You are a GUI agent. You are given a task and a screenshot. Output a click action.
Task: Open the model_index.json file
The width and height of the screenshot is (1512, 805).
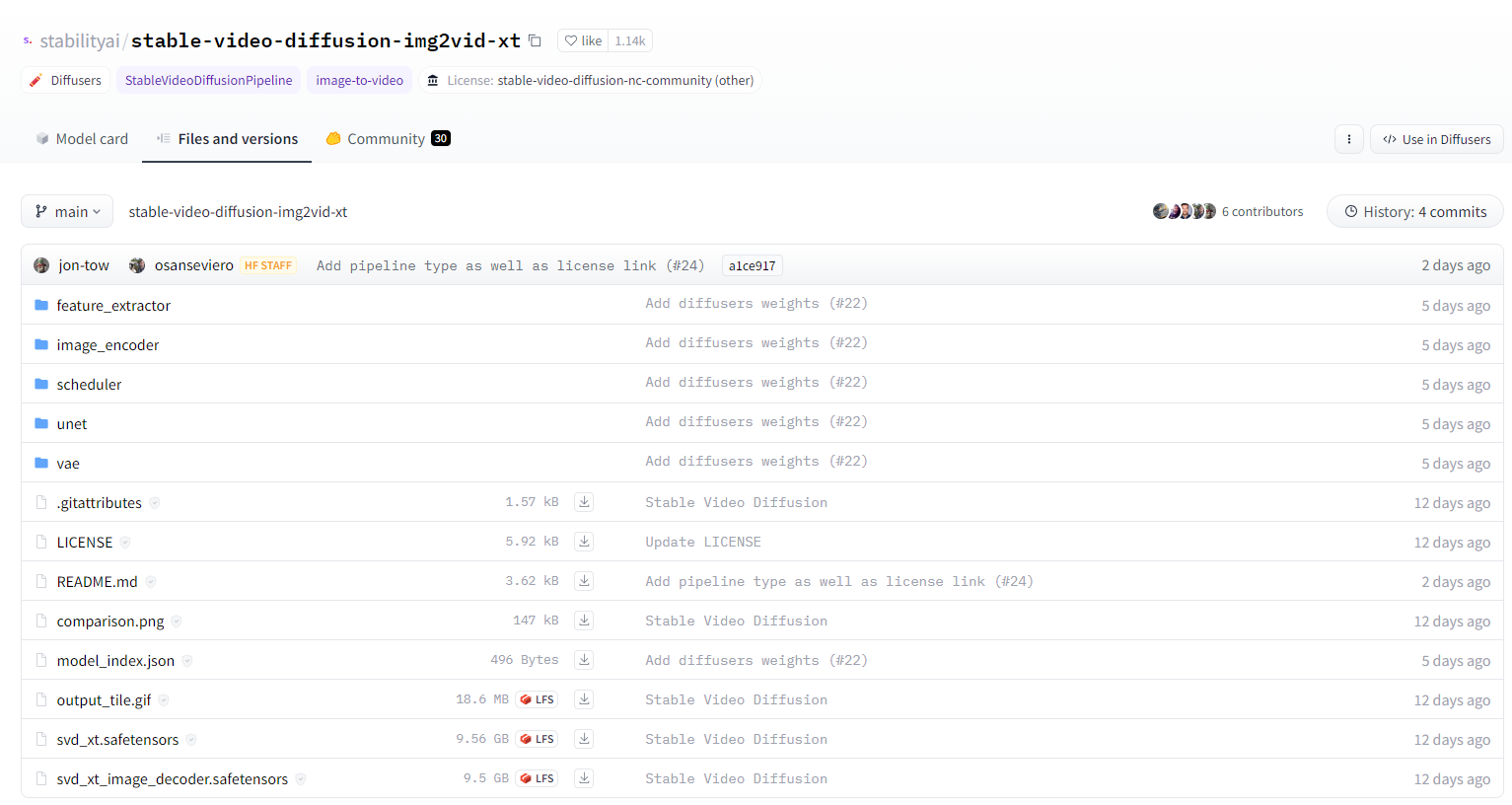[115, 661]
